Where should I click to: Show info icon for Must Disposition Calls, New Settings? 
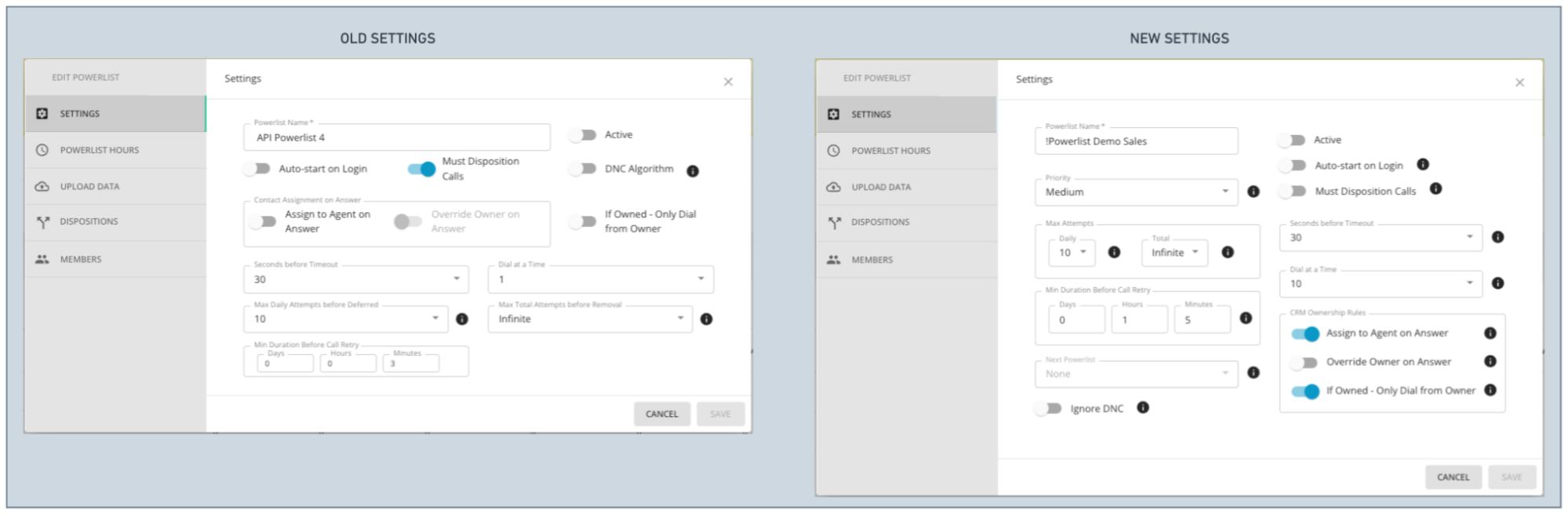point(1435,188)
